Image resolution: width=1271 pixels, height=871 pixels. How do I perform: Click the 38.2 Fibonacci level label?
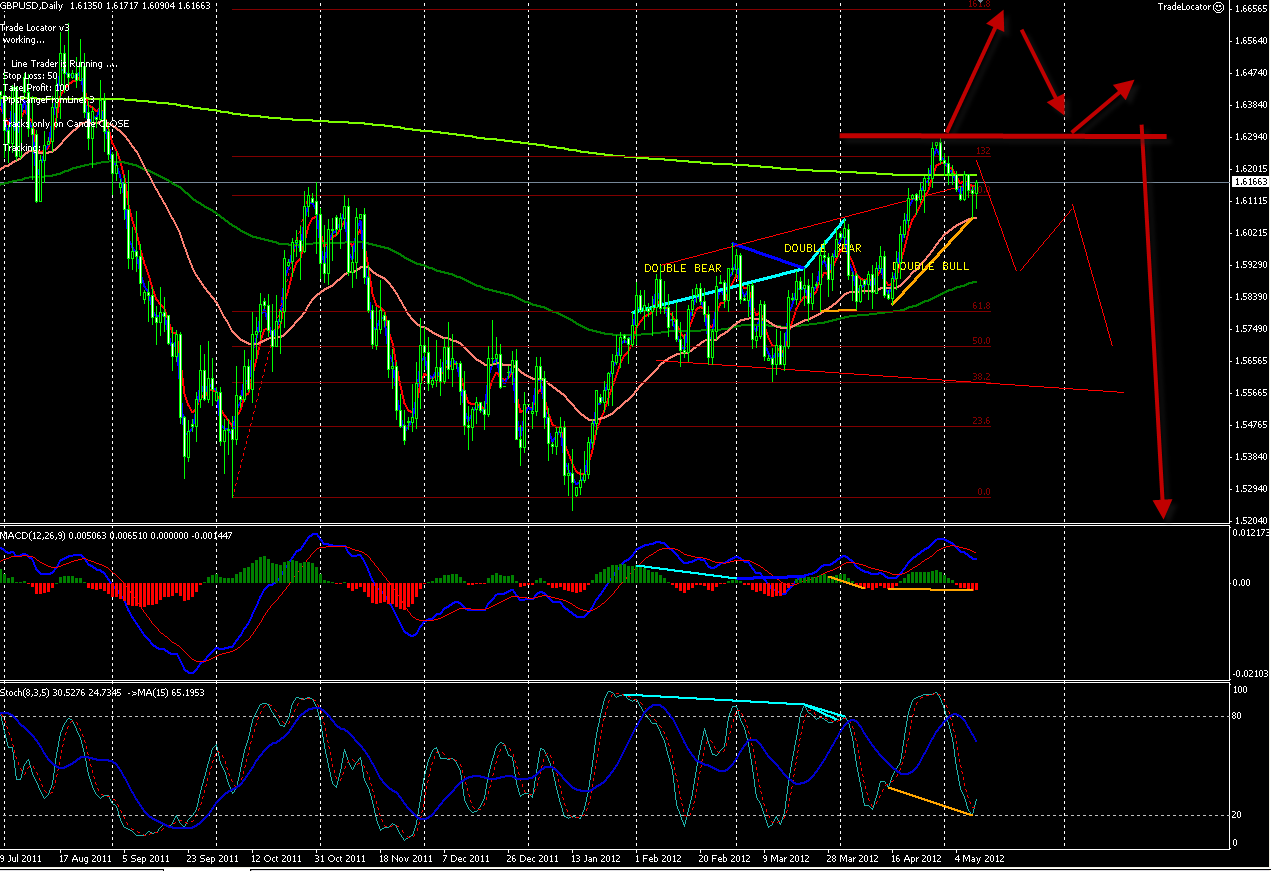click(x=981, y=377)
